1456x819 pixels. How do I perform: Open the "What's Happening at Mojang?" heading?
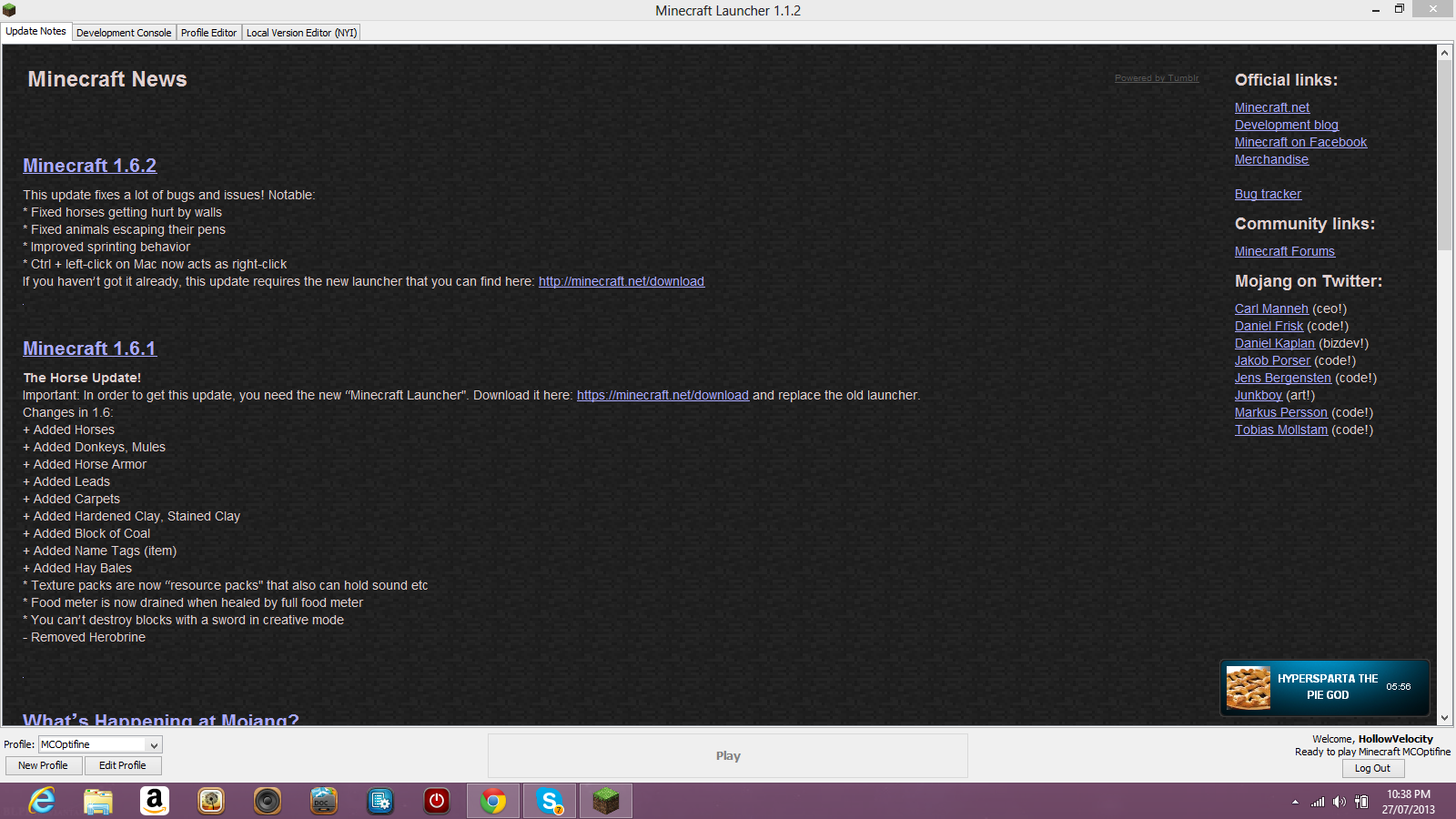pyautogui.click(x=161, y=719)
